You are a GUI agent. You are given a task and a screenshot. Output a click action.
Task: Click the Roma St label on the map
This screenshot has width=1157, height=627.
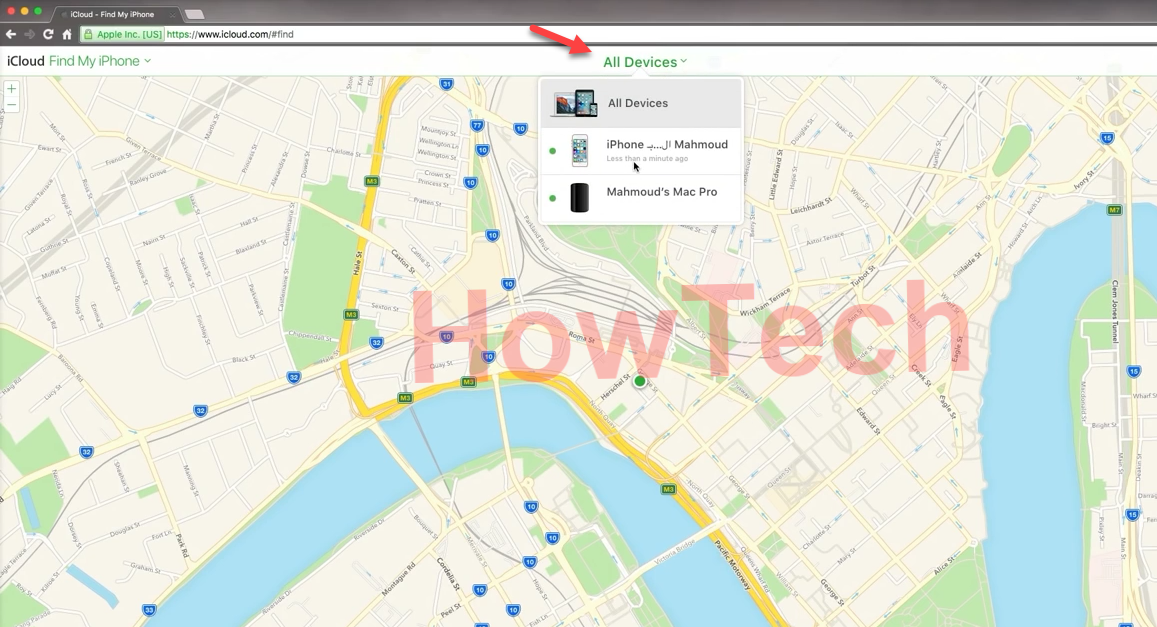(581, 337)
